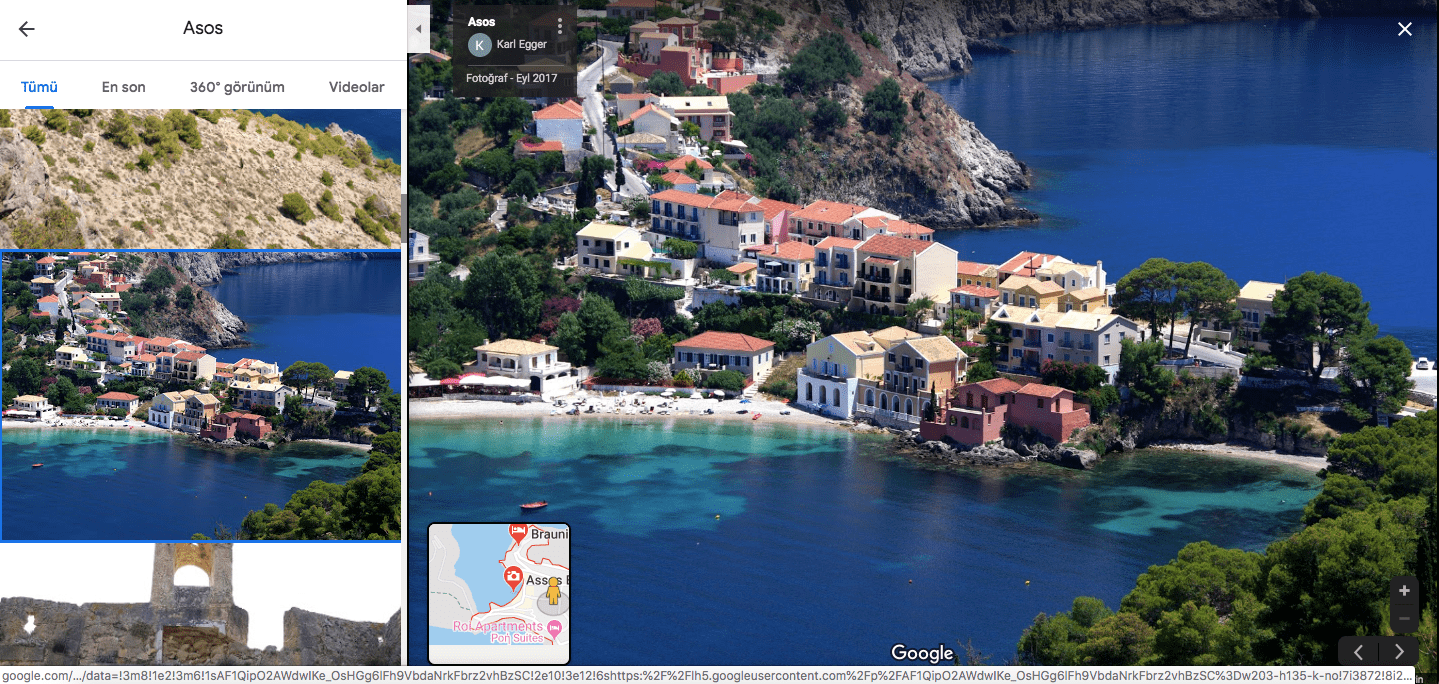This screenshot has height=684, width=1439.
Task: Show the previous photo with left chevron
Action: pos(1358,652)
